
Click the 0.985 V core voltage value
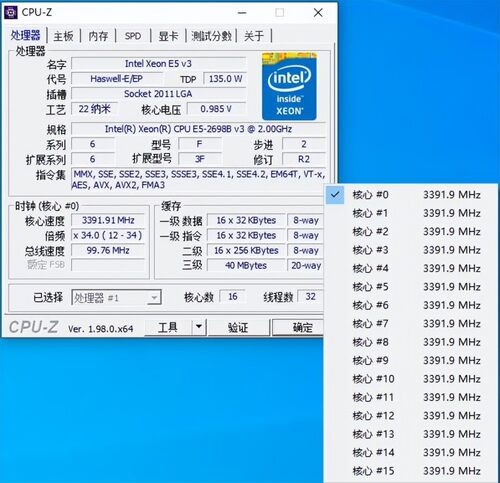coord(217,109)
